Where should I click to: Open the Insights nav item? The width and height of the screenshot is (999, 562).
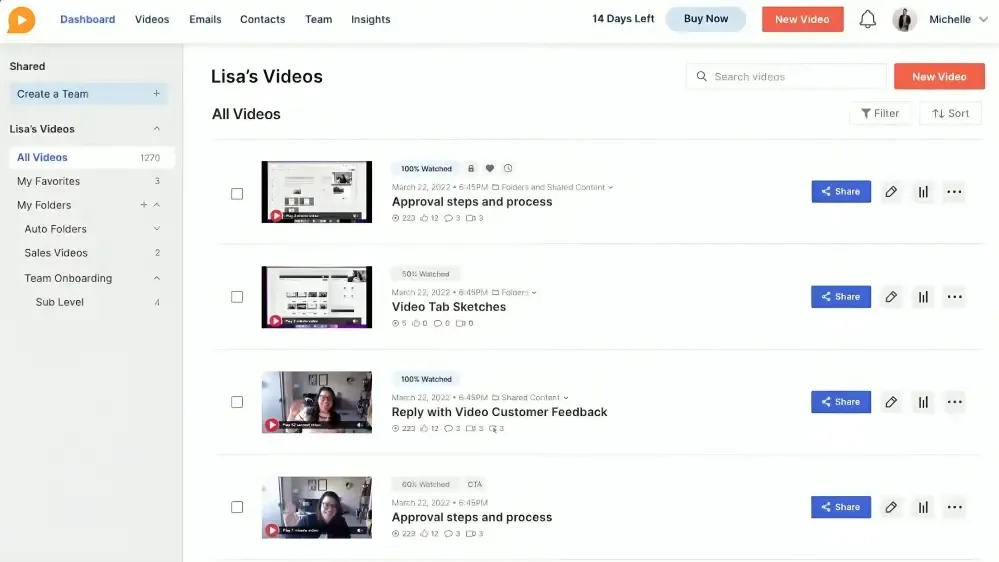click(370, 20)
